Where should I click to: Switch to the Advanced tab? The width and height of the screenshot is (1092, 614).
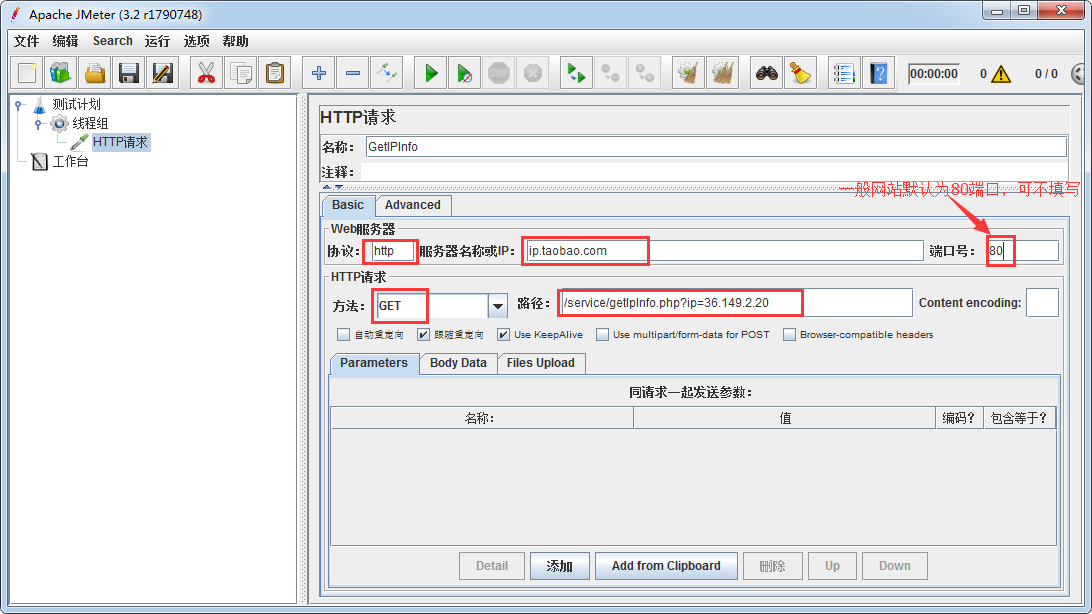[413, 205]
